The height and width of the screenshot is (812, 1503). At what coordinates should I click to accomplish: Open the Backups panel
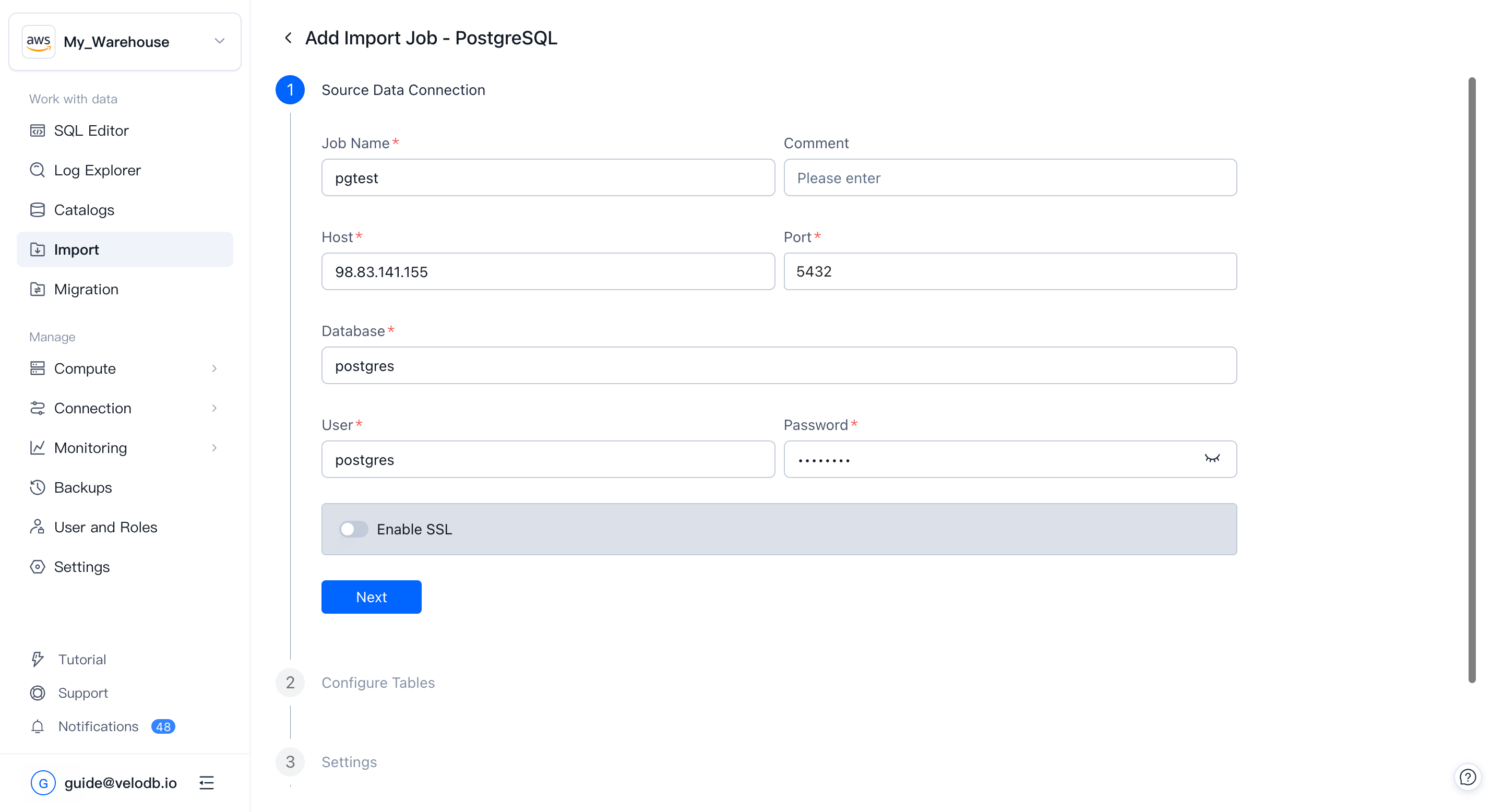82,487
